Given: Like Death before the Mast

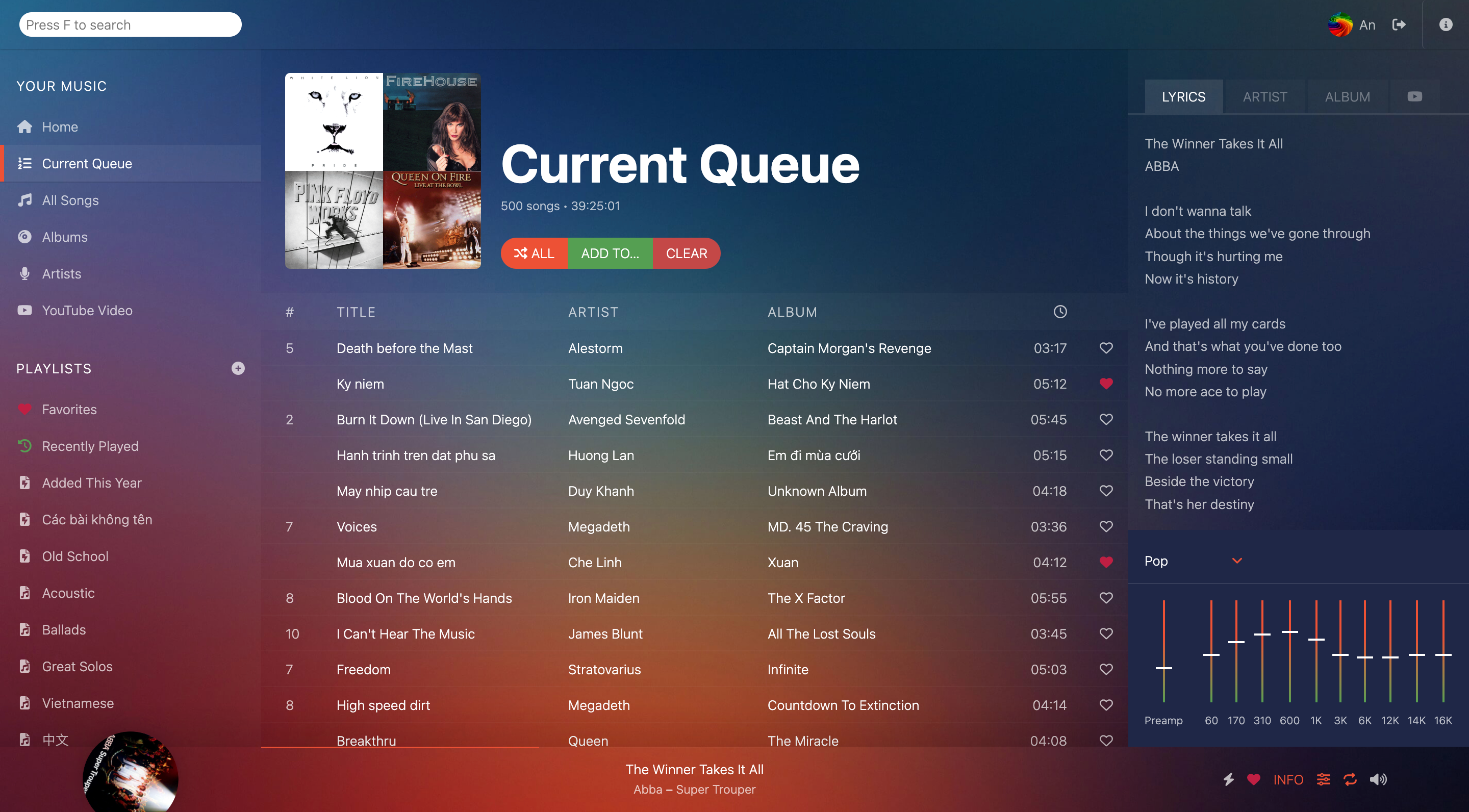Looking at the screenshot, I should (1106, 348).
